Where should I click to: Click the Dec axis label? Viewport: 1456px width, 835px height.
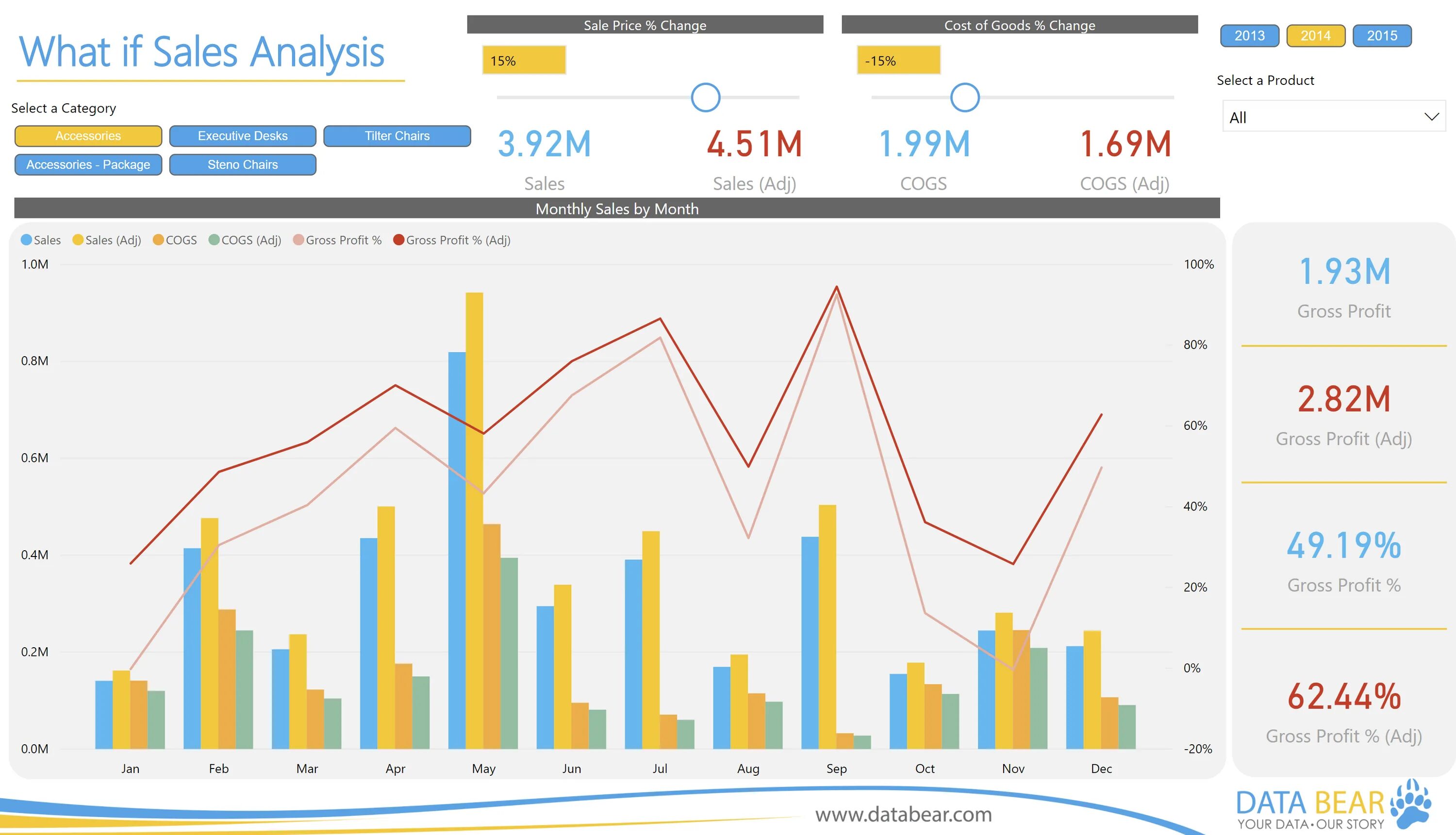coord(1102,769)
